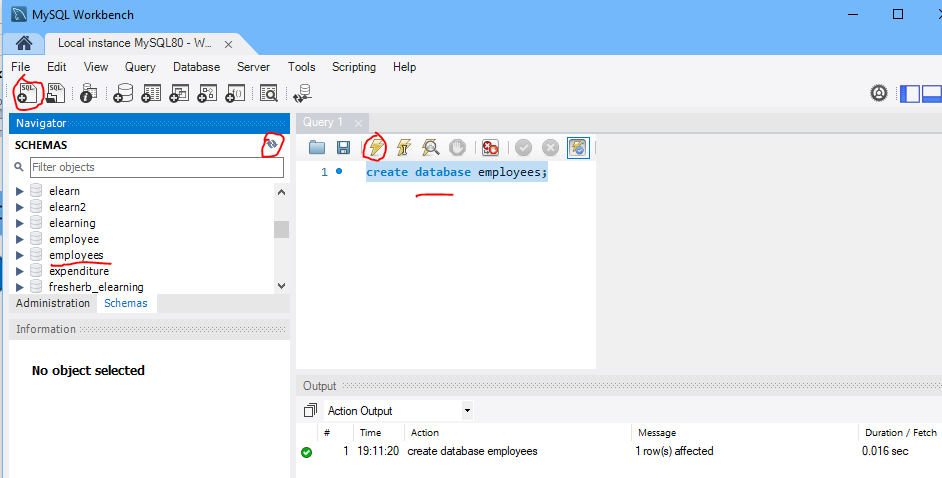
Task: Execute statement under cursor icon
Action: coord(404,147)
